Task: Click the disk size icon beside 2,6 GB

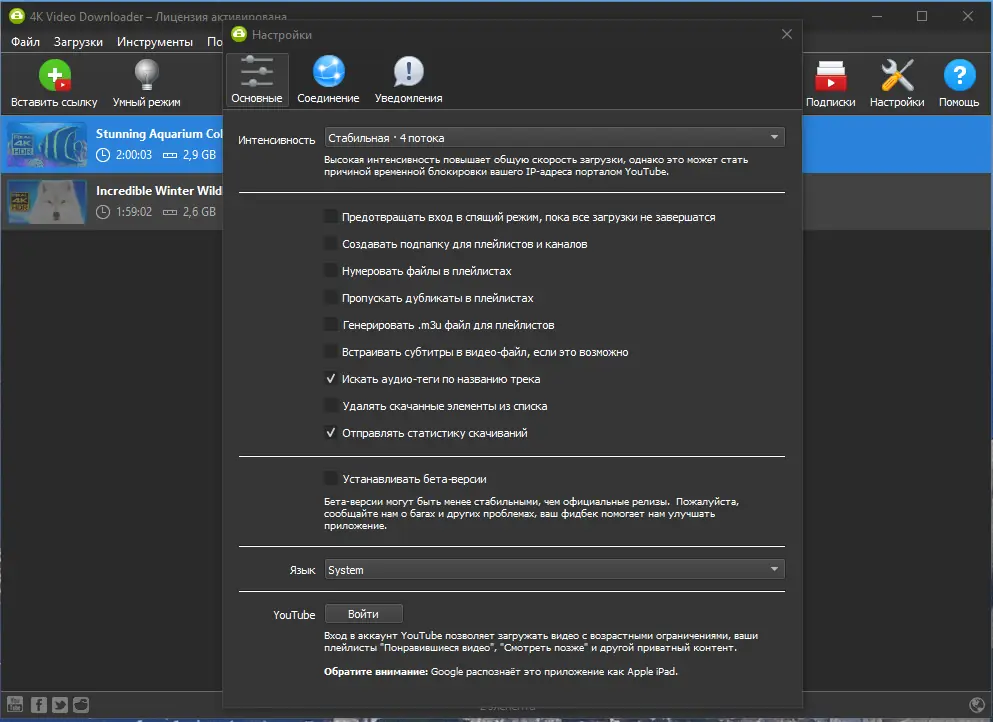Action: (170, 212)
